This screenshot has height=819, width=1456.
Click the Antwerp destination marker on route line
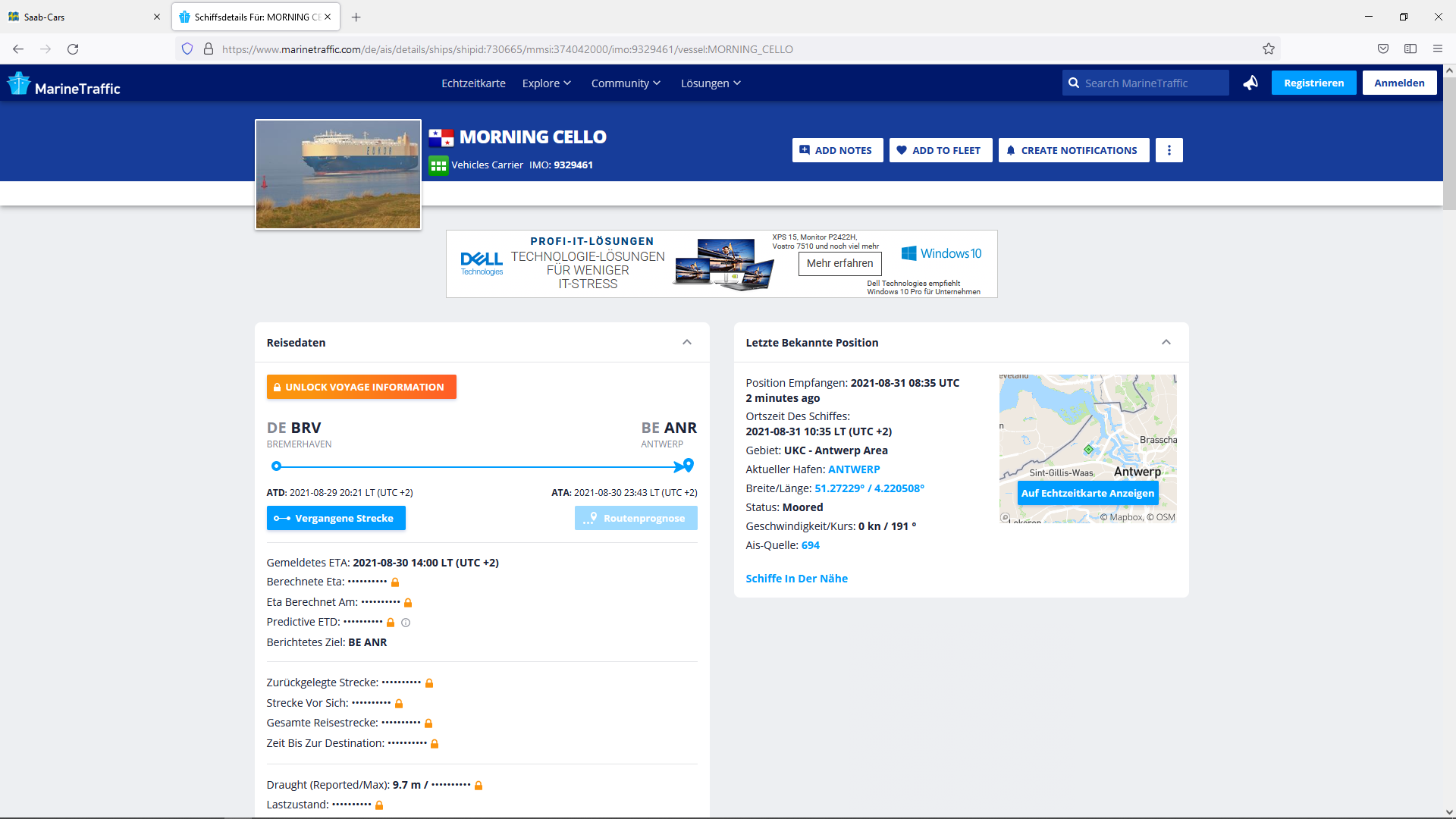(688, 465)
